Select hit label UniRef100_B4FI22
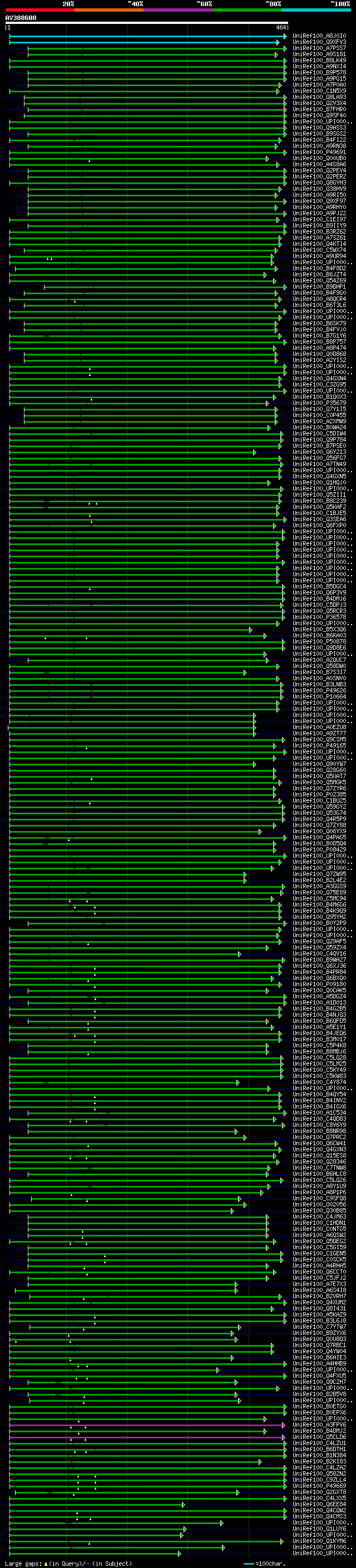The width and height of the screenshot is (356, 1568). pos(319,140)
